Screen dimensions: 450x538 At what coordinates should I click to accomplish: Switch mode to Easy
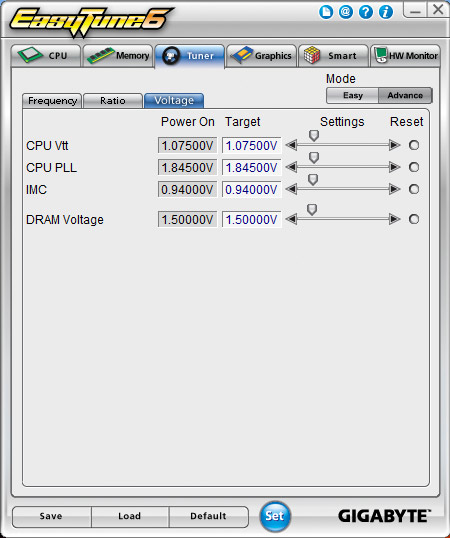point(353,95)
